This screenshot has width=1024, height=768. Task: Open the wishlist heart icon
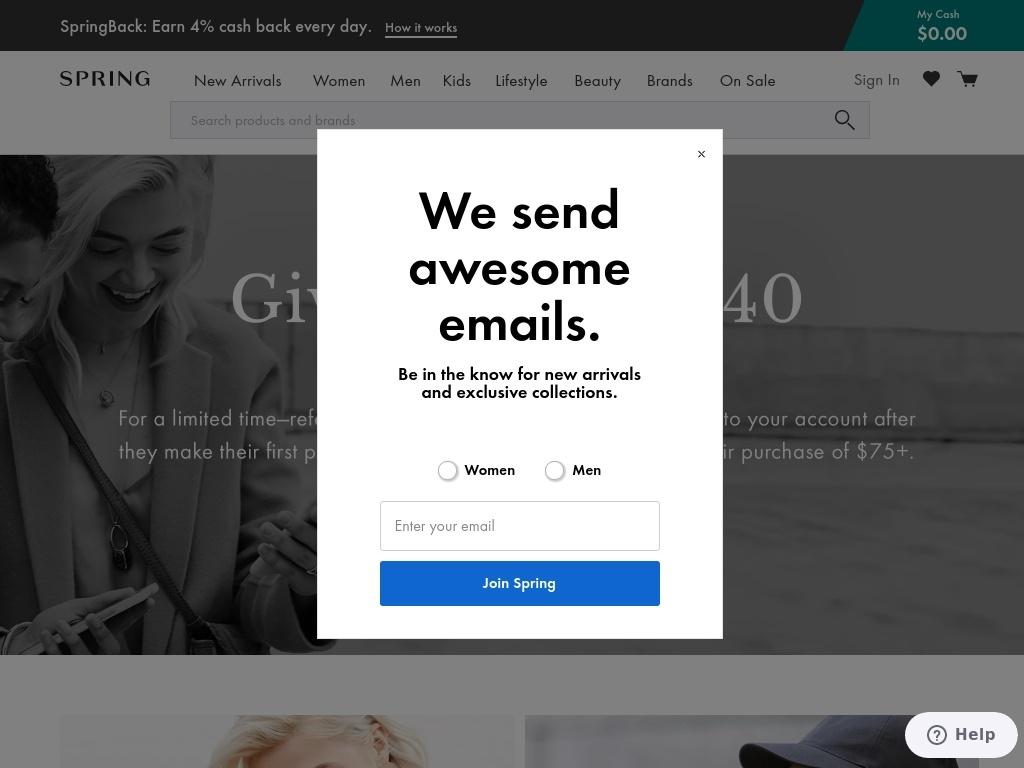[x=931, y=79]
